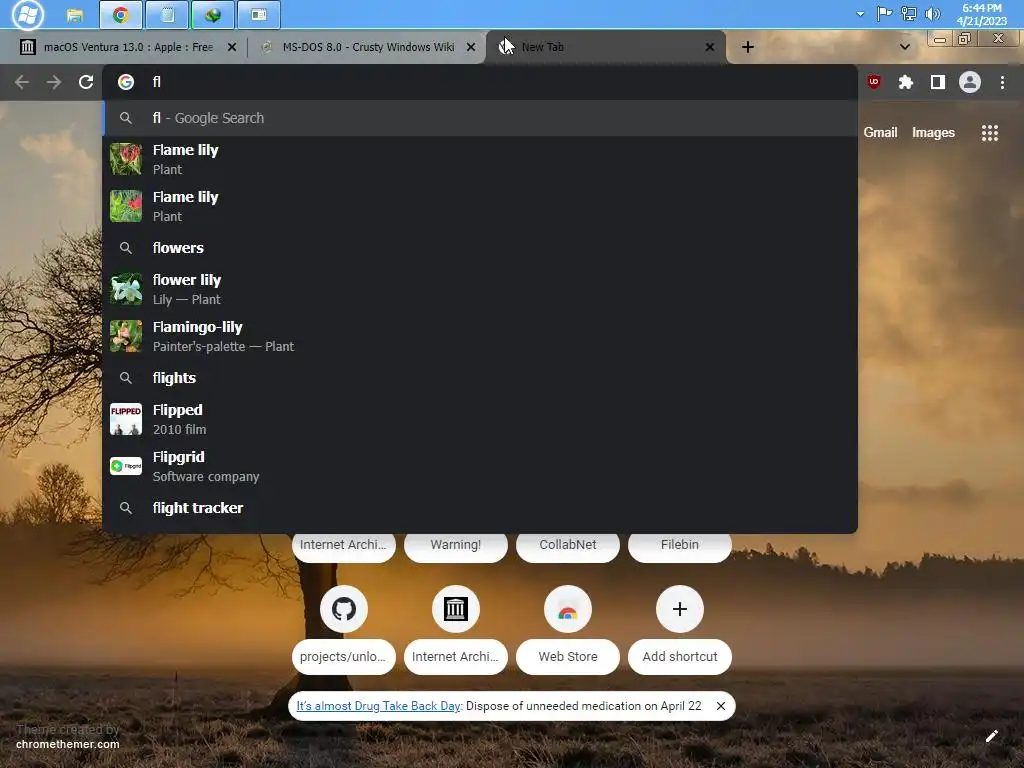Open the profile avatar icon
This screenshot has width=1024, height=768.
970,82
